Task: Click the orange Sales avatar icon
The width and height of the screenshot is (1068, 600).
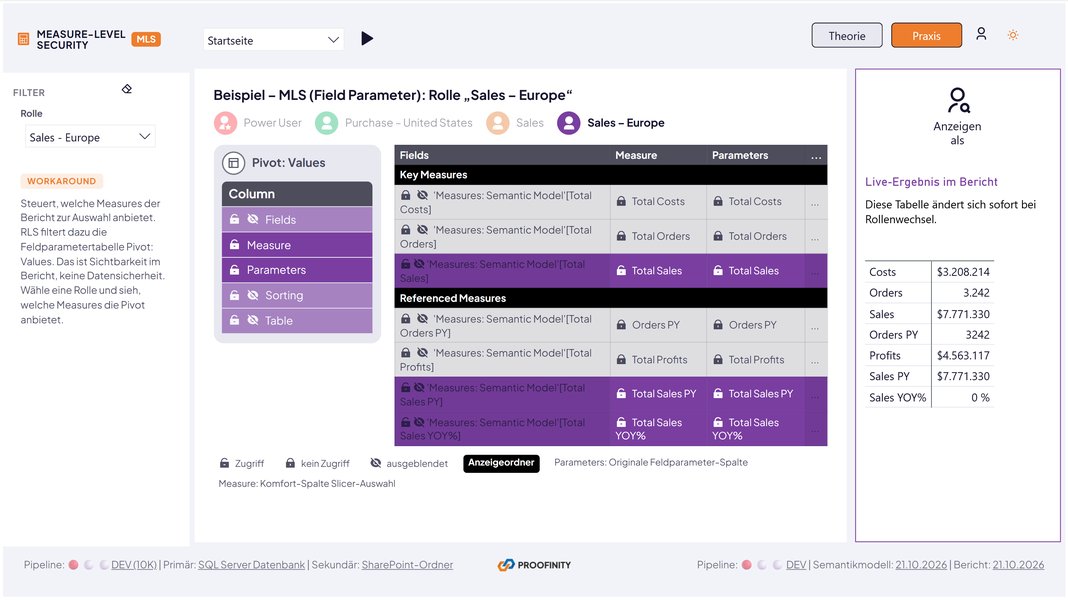Action: click(x=497, y=123)
